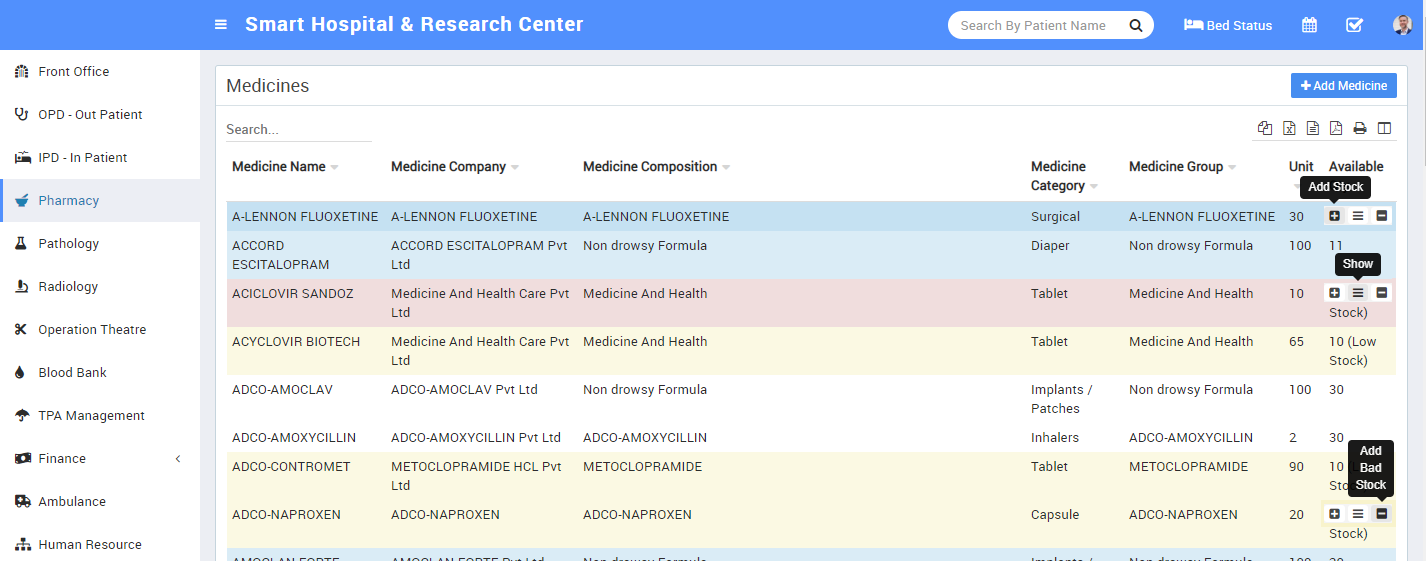This screenshot has height=561, width=1426.
Task: Toggle the sidebar with the hamburger icon
Action: pyautogui.click(x=221, y=25)
